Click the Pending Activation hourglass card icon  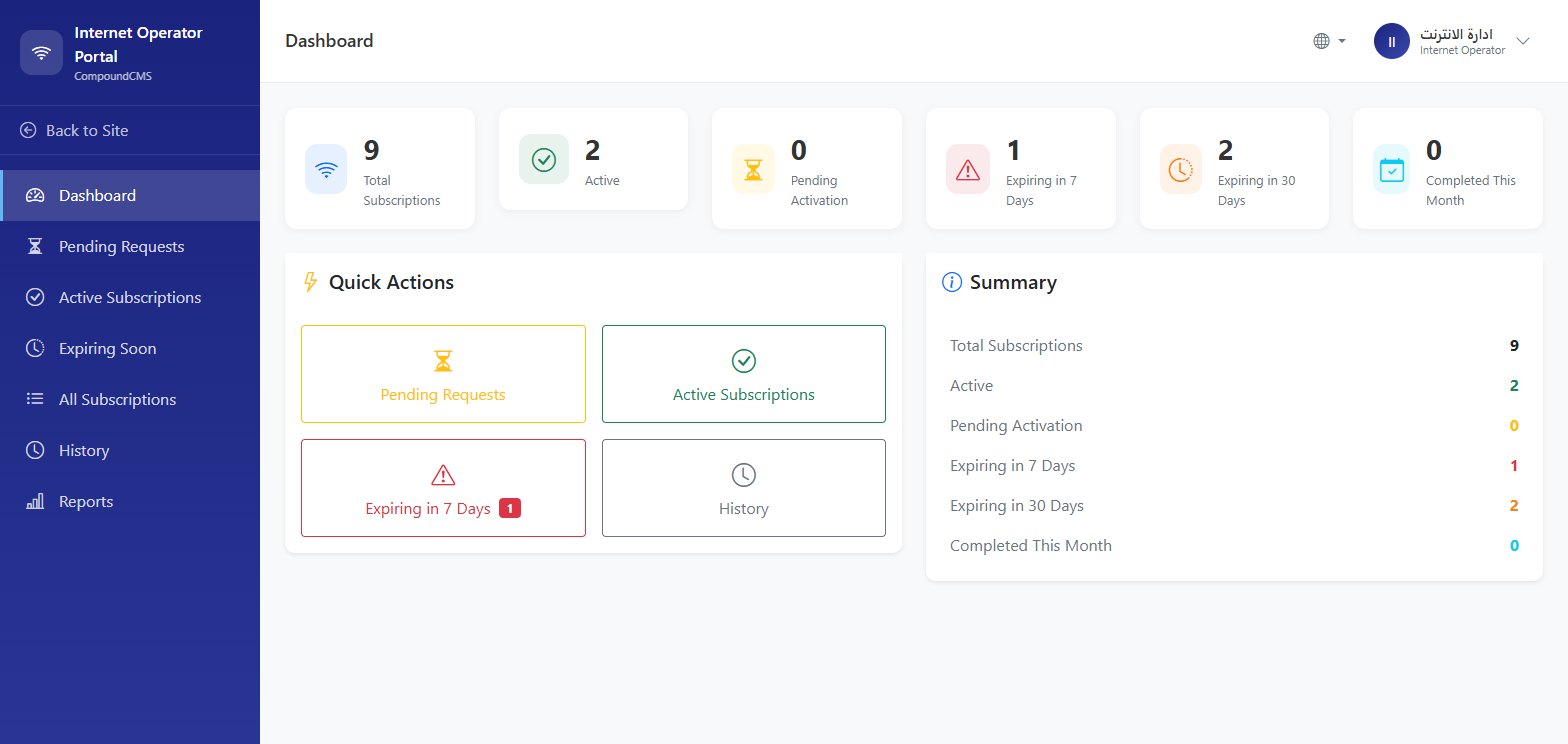[x=753, y=169]
